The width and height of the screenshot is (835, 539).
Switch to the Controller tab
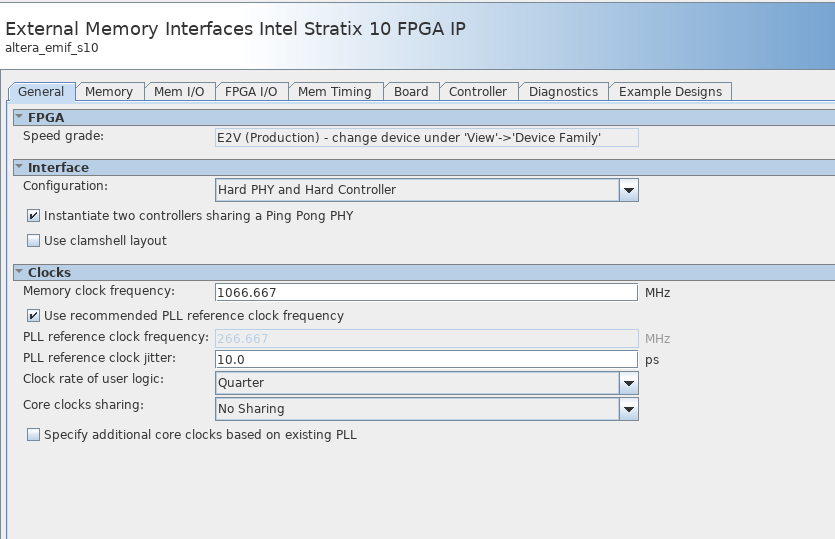tap(478, 92)
